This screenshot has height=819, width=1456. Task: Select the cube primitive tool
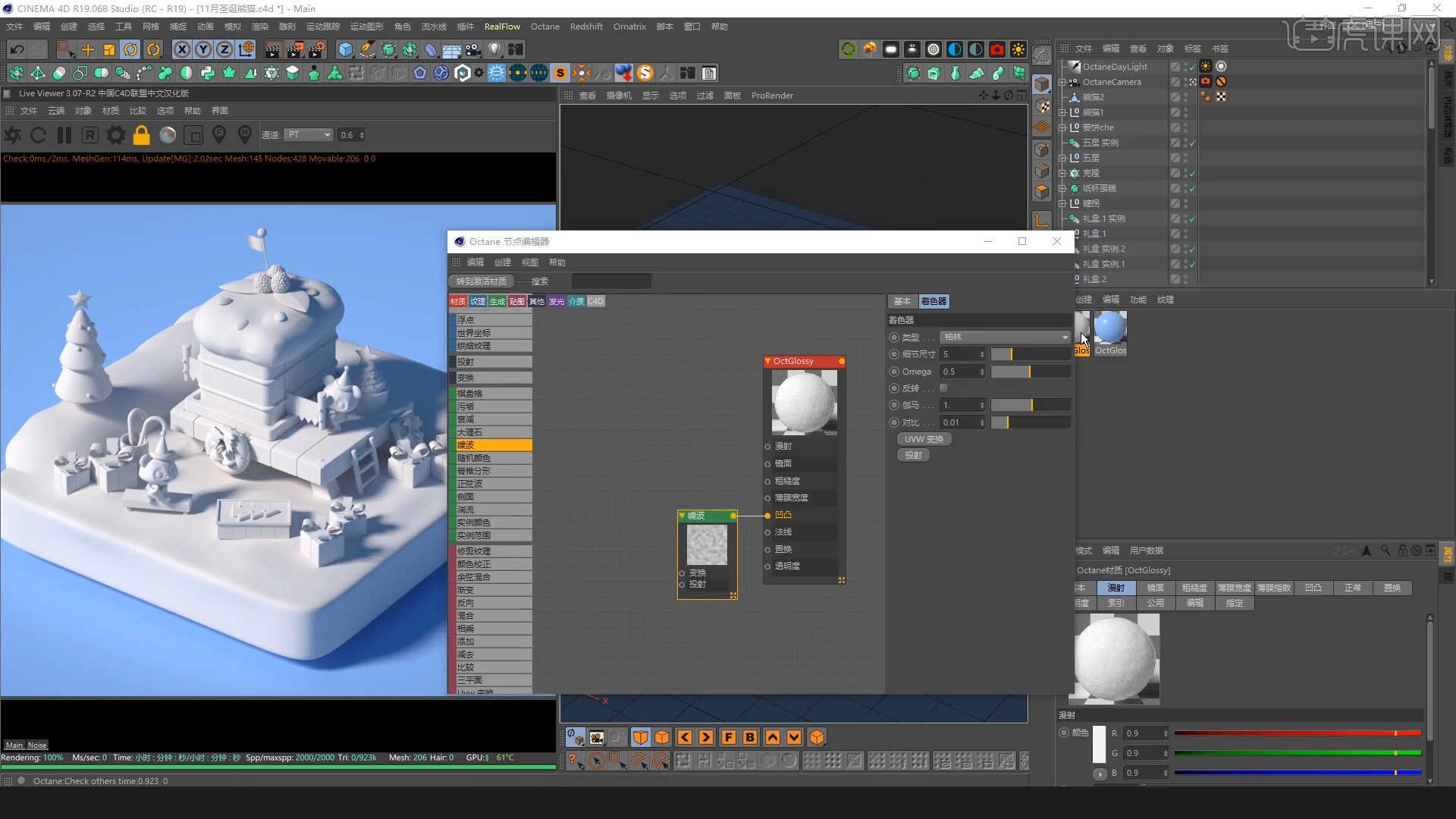tap(346, 50)
